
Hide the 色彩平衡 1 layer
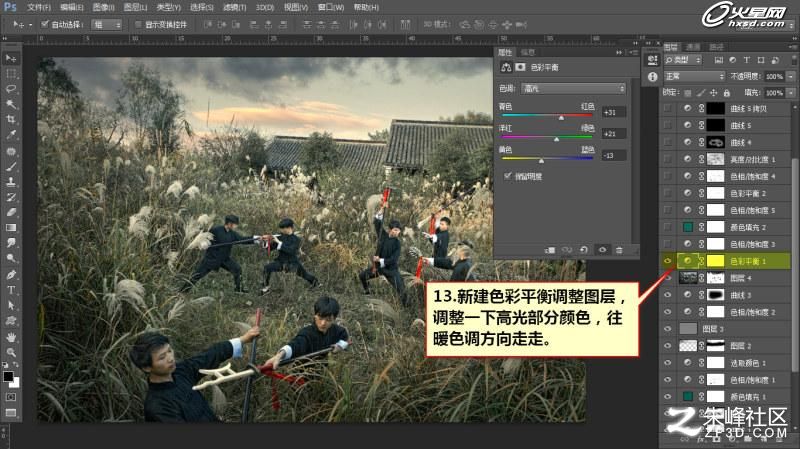[x=667, y=261]
